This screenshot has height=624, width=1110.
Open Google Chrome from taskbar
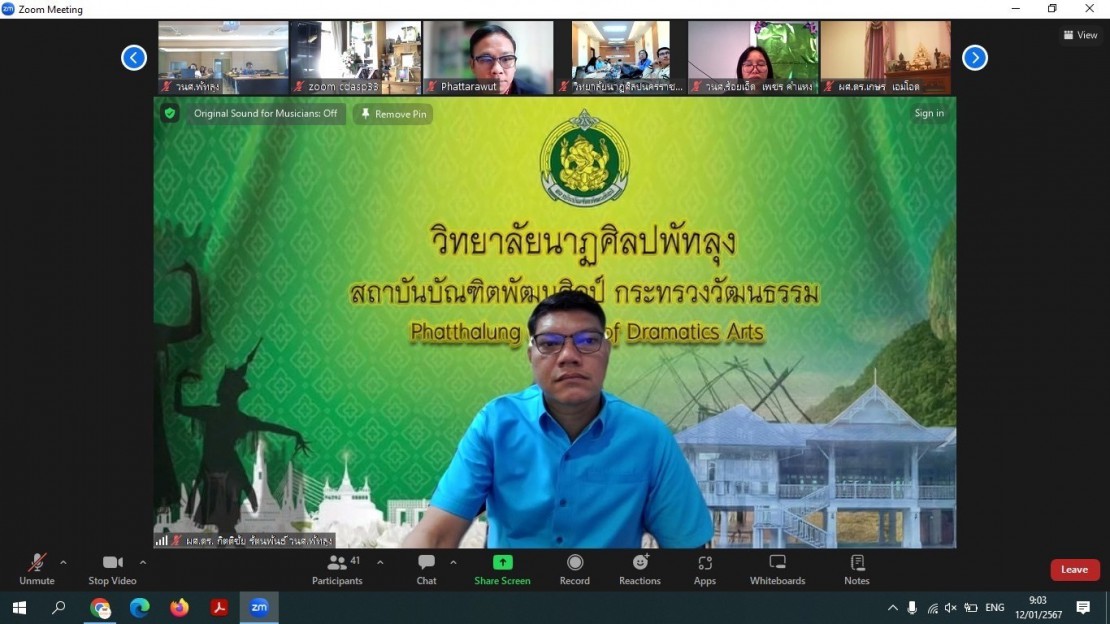pyautogui.click(x=100, y=608)
